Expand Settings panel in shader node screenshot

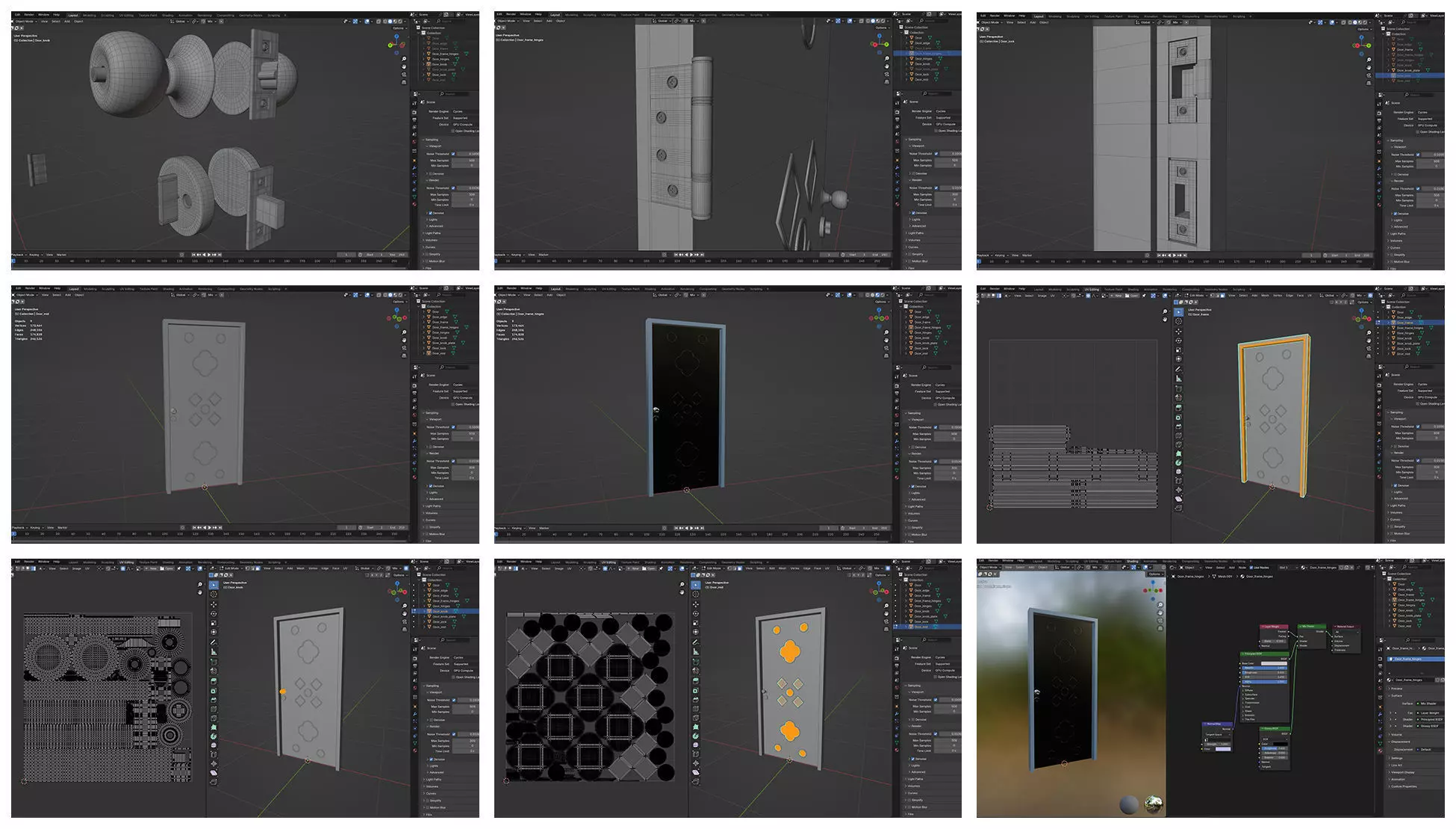(x=1415, y=758)
